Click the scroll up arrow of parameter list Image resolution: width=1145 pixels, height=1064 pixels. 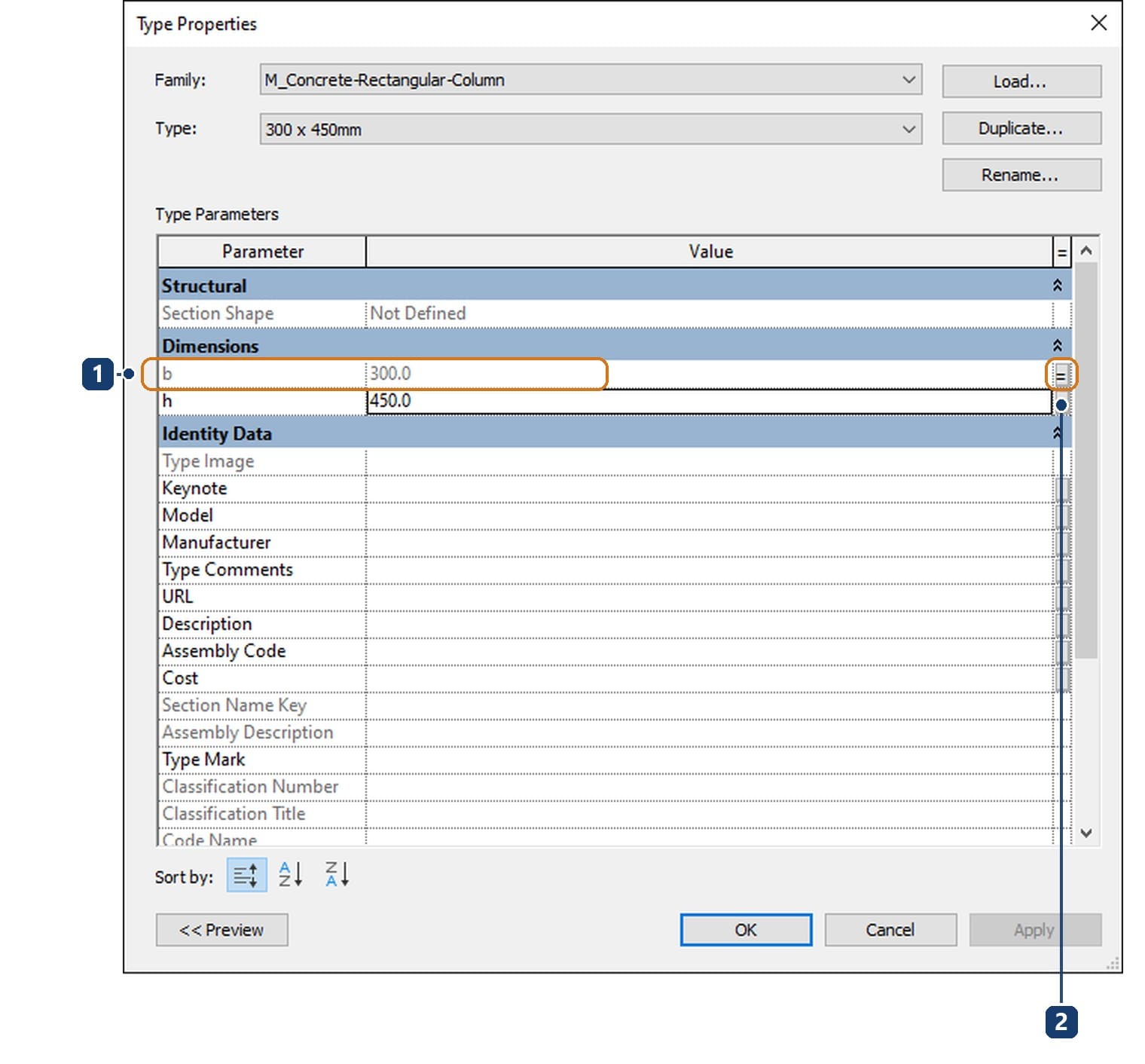tap(1086, 251)
